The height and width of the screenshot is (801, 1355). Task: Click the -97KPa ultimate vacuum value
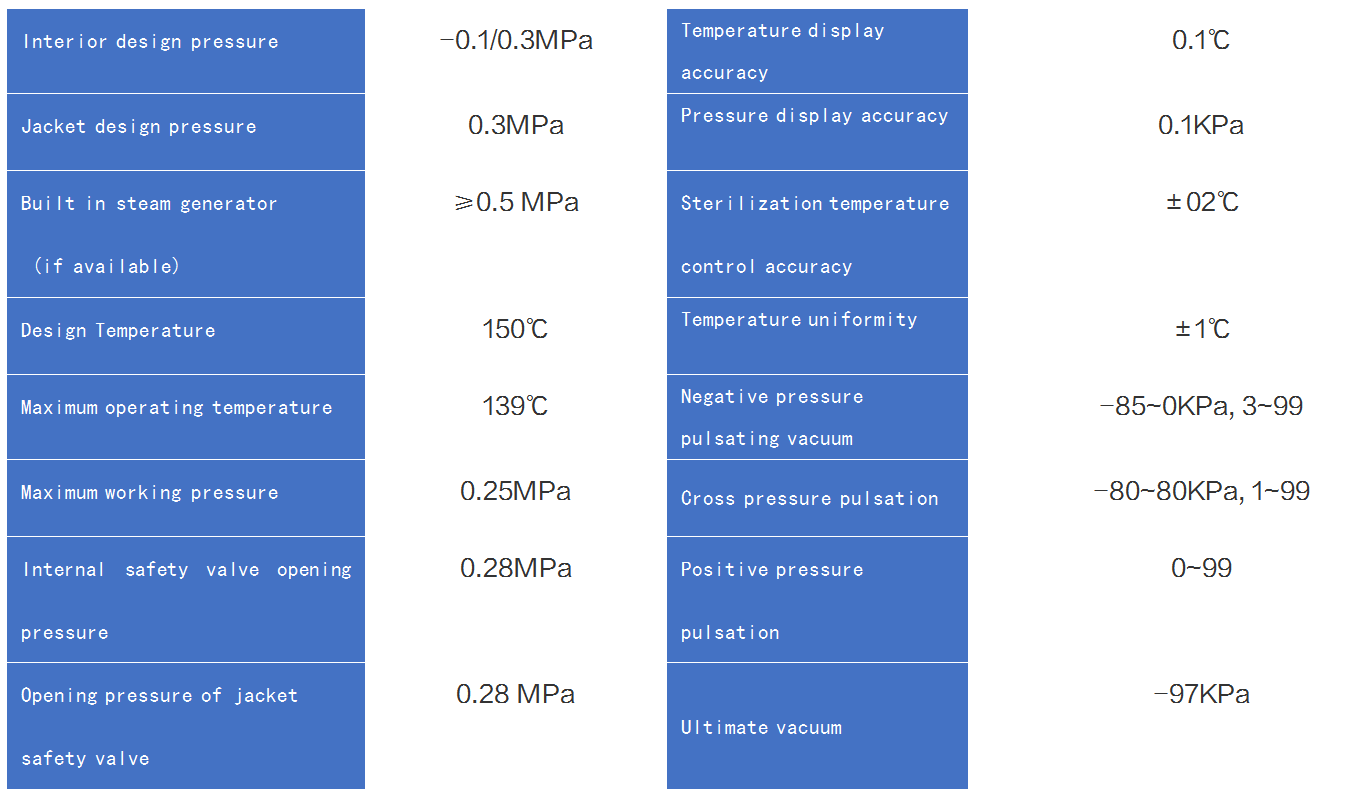coord(1200,694)
